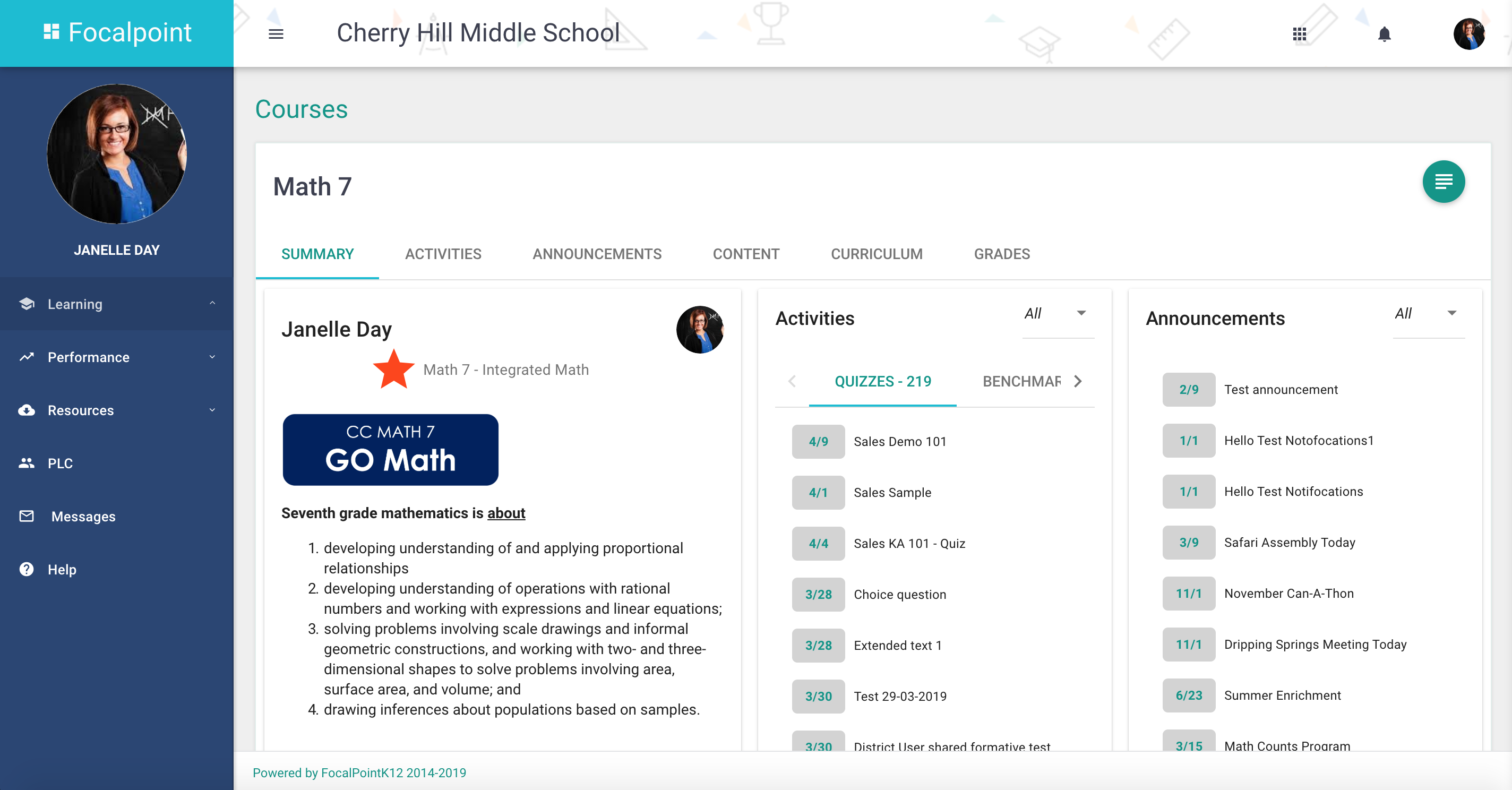Viewport: 1512px width, 790px height.
Task: Click the Messages envelope icon
Action: [27, 516]
